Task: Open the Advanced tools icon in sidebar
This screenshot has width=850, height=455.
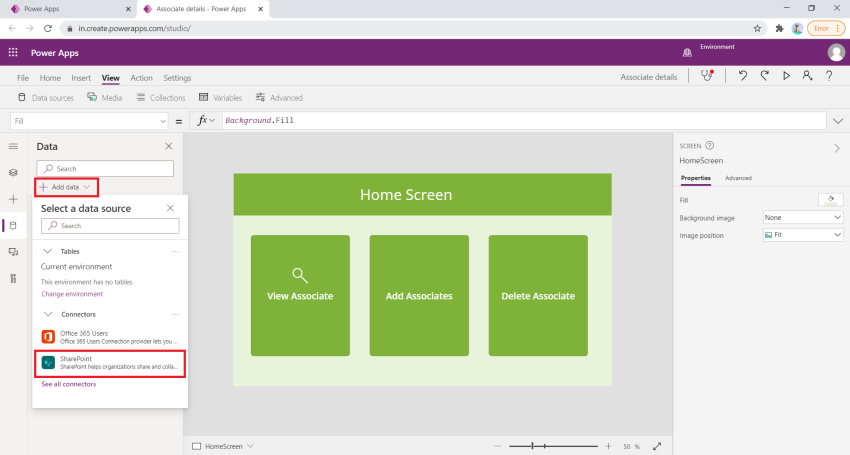Action: point(14,279)
